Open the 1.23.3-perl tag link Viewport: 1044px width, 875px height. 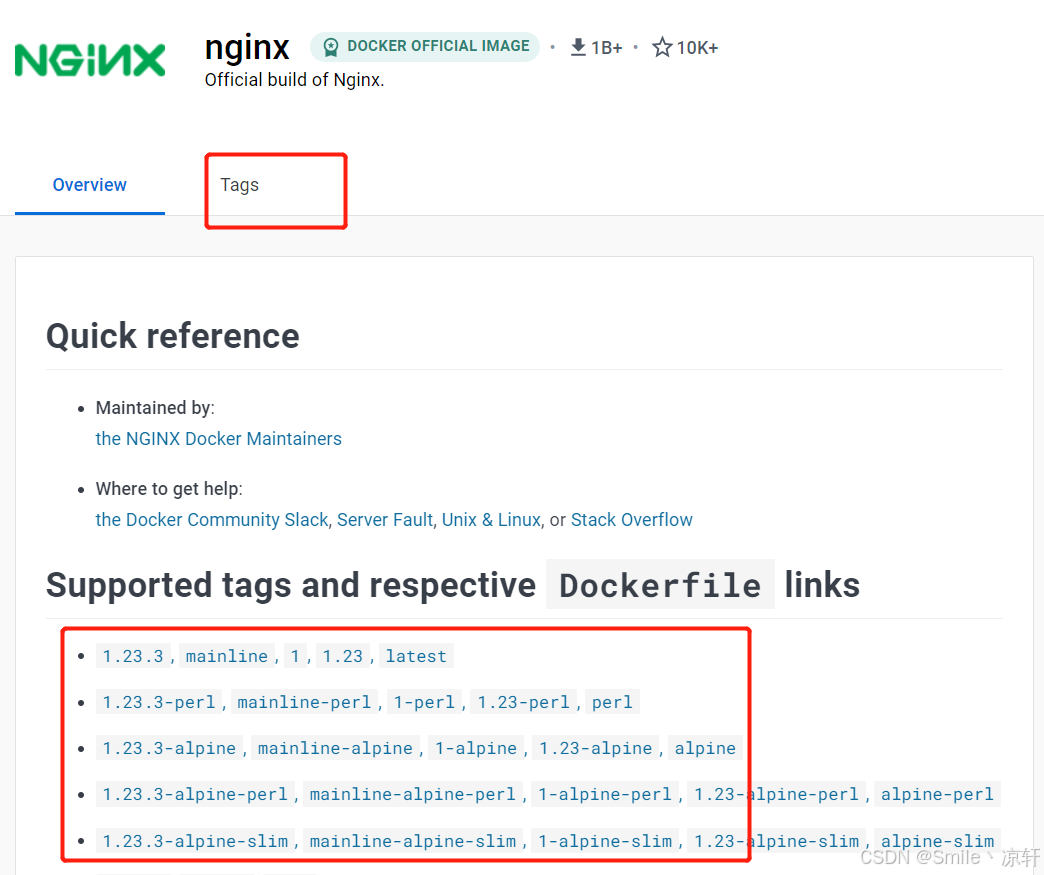coord(159,702)
